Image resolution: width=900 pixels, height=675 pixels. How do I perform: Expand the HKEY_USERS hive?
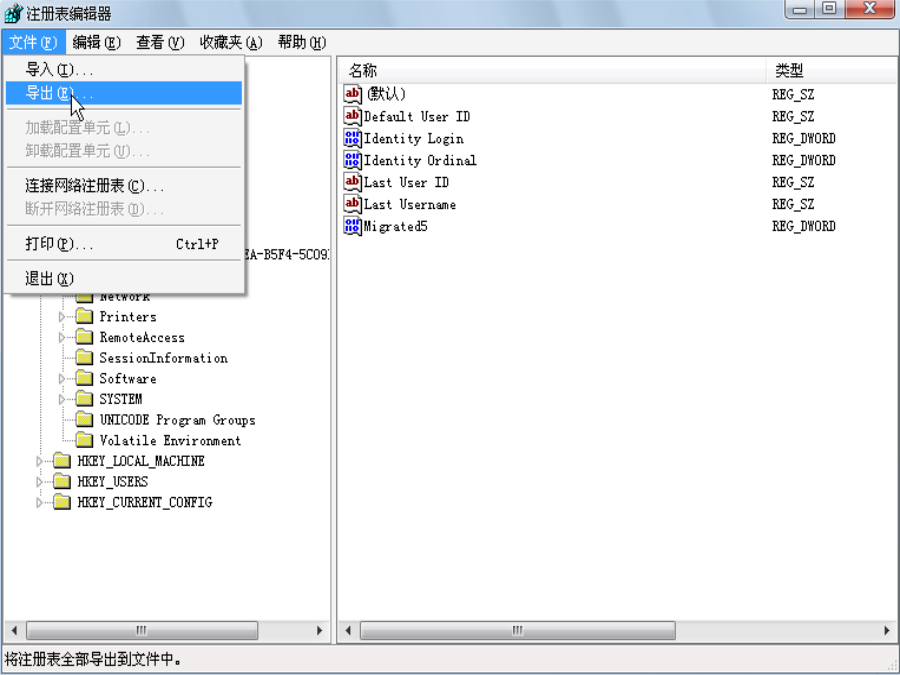(39, 482)
